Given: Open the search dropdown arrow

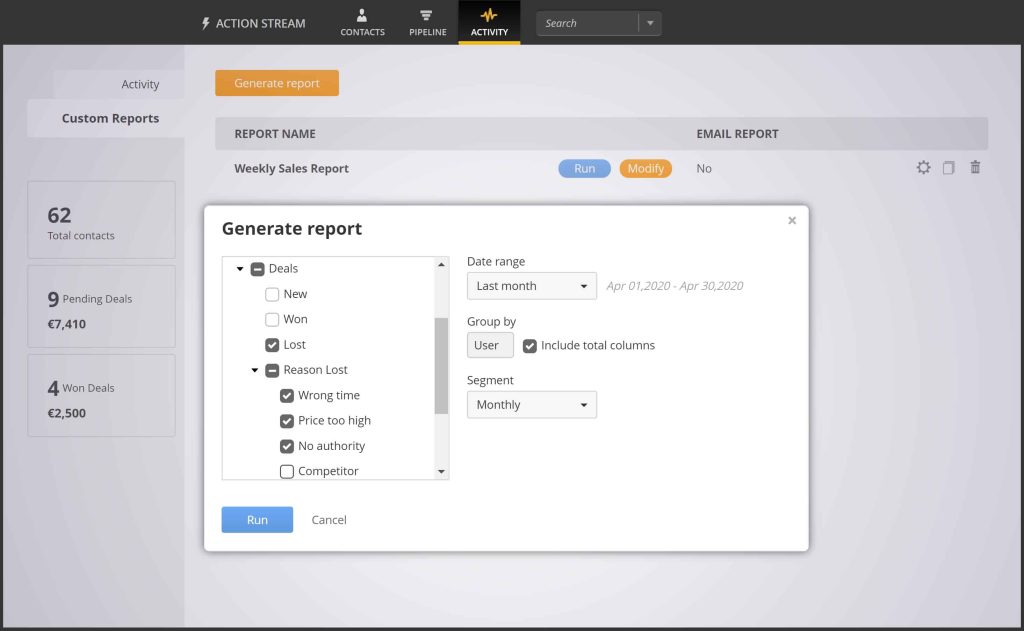Looking at the screenshot, I should [x=650, y=23].
